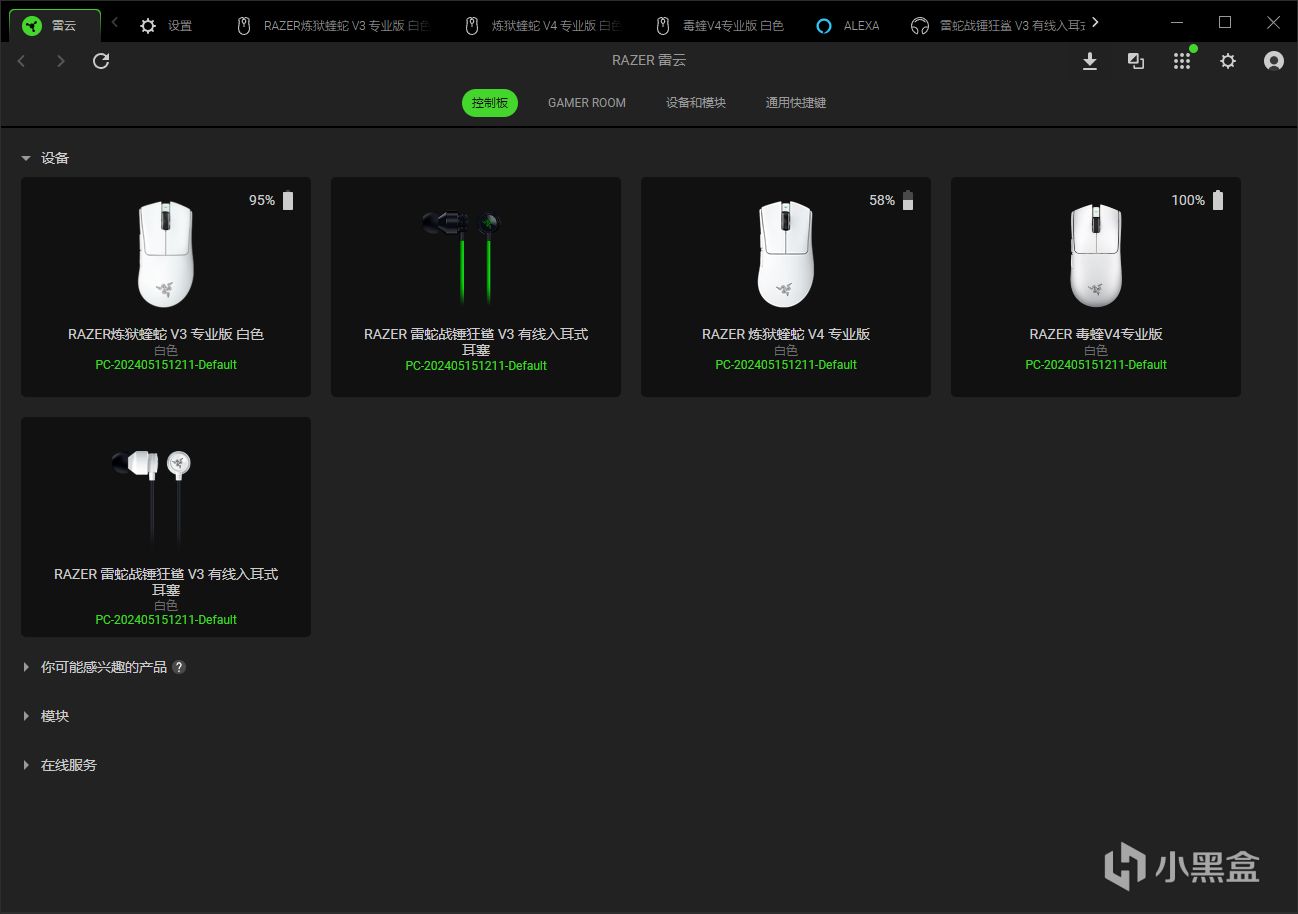Click PC-202405151211-Default under 炼狱蝰蛇 V3 专业版
1298x914 pixels.
166,365
